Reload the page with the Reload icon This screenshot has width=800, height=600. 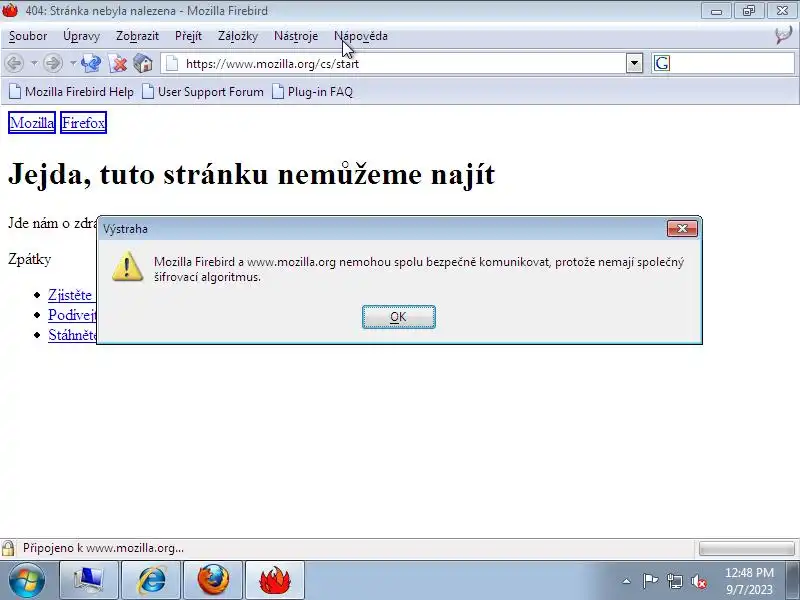(x=91, y=64)
